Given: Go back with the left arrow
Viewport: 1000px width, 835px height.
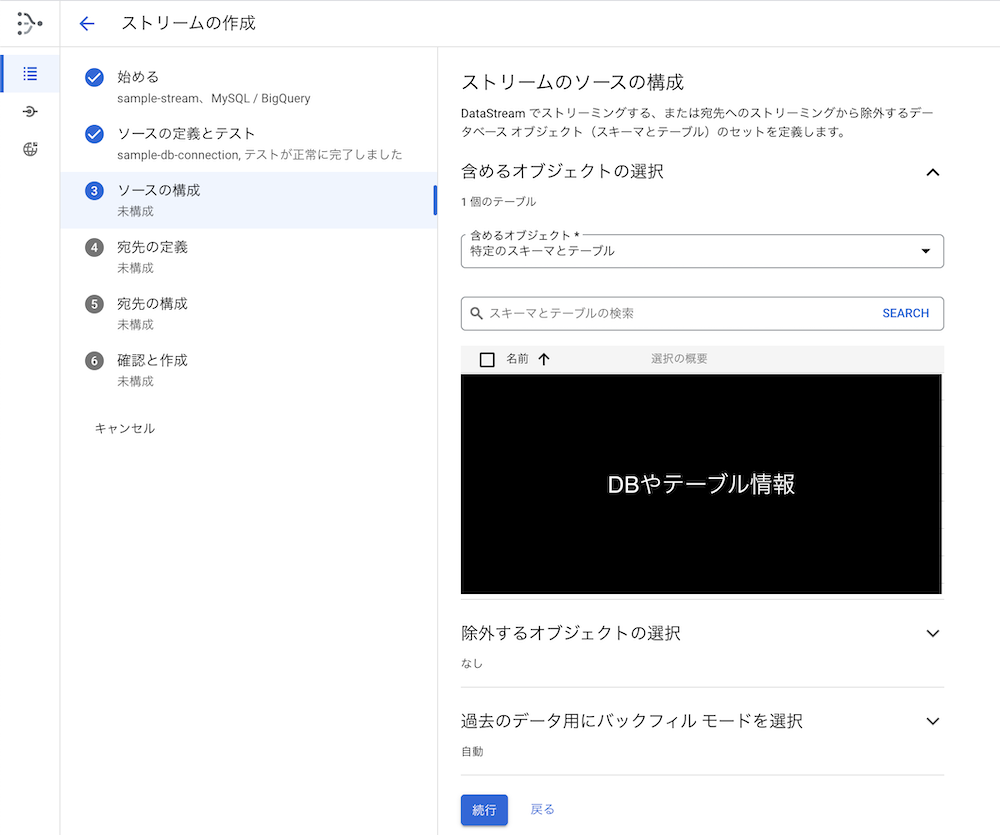Looking at the screenshot, I should pyautogui.click(x=87, y=24).
